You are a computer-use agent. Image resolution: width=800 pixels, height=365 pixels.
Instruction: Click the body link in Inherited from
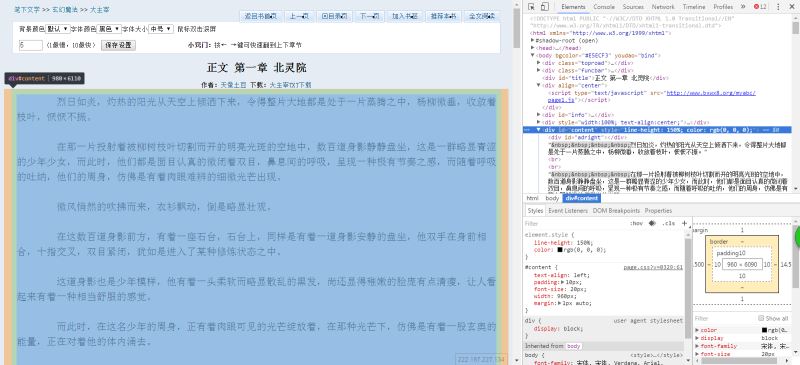point(574,346)
